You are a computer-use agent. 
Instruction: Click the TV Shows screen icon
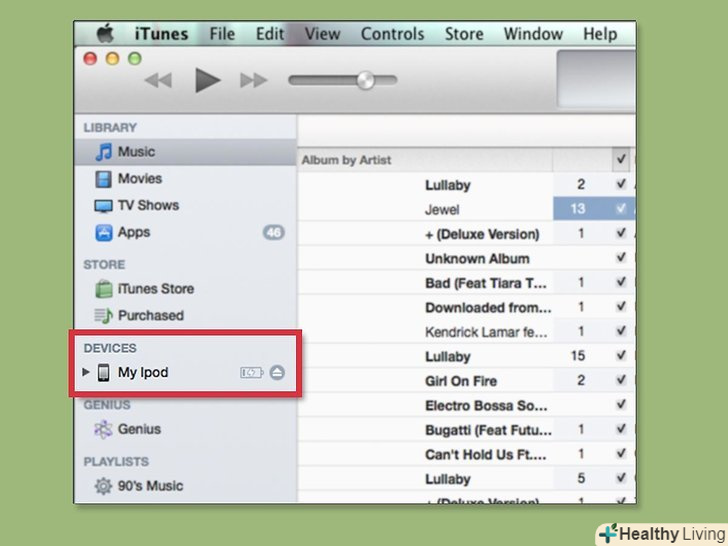[x=104, y=206]
